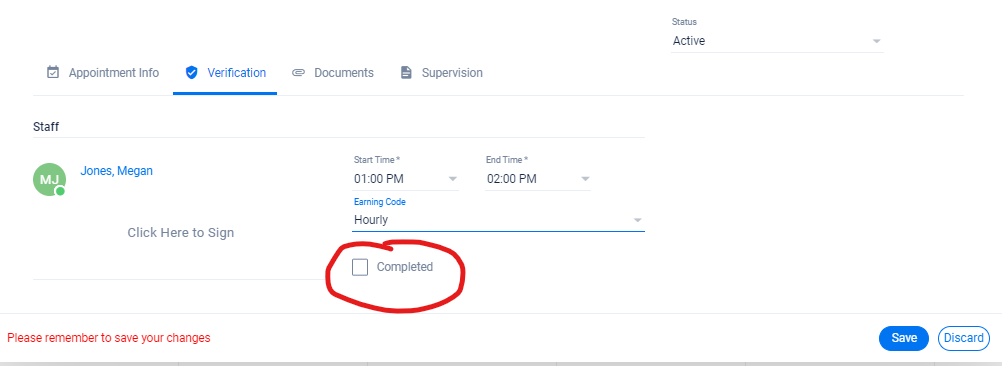Click the Save button

click(904, 338)
